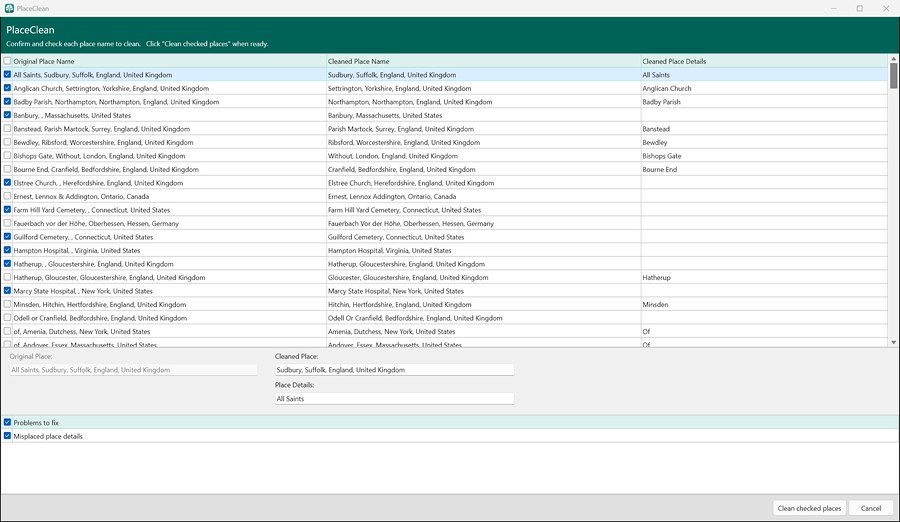
Task: Check the Bourne End, Cranfield row checkbox
Action: 7,169
